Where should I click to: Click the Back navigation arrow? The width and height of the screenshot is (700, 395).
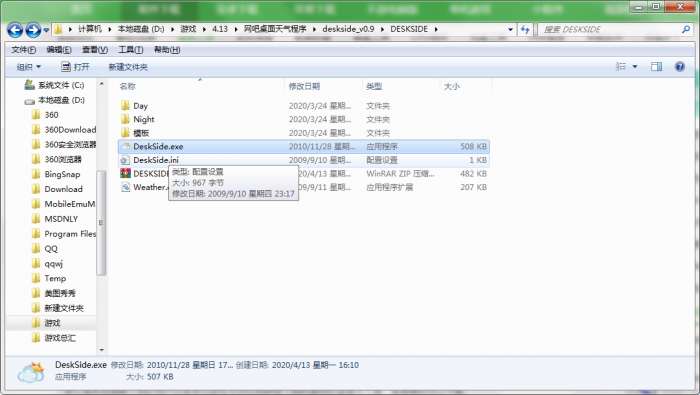tap(15, 30)
